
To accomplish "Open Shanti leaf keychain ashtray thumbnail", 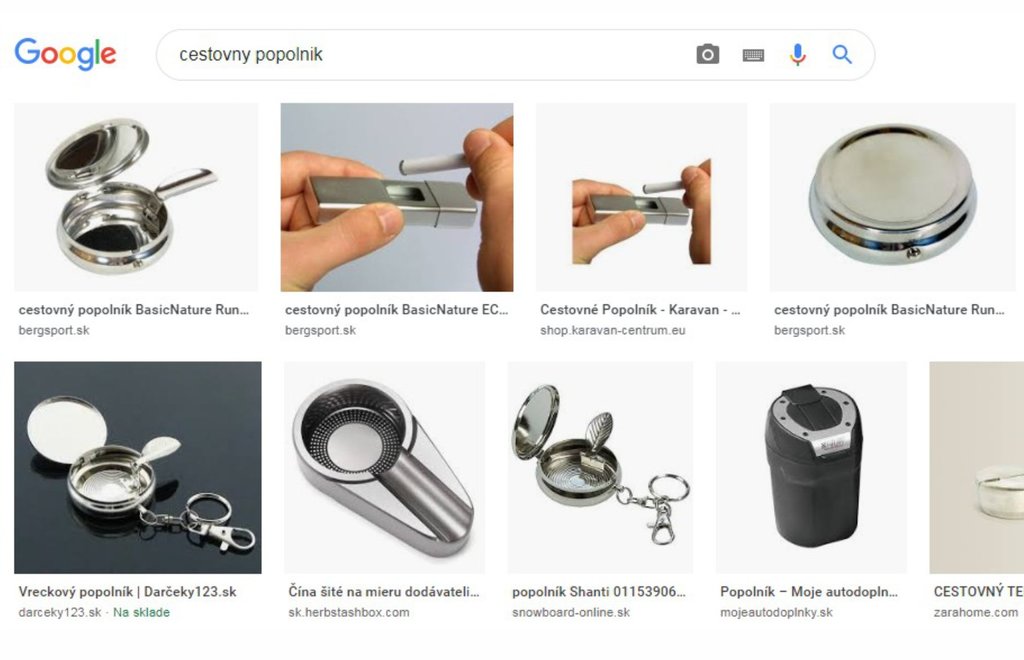I will coord(600,467).
